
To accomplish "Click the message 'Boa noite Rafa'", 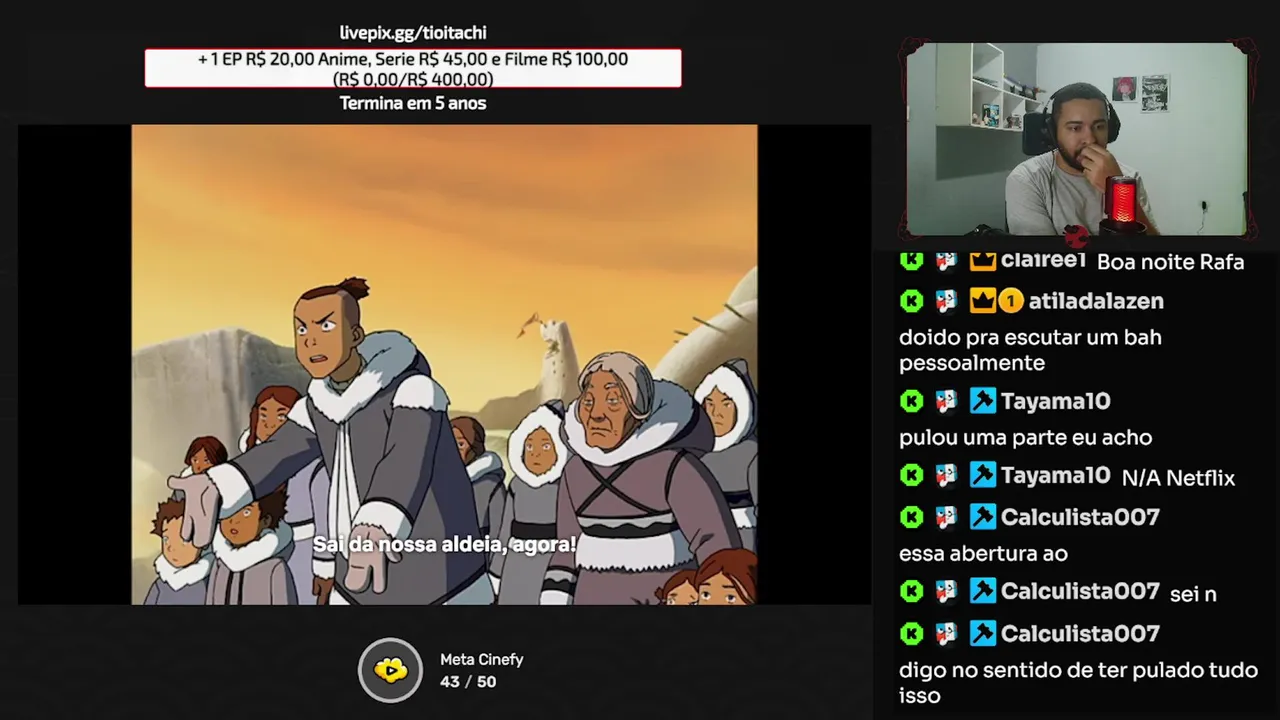I will click(x=1170, y=262).
